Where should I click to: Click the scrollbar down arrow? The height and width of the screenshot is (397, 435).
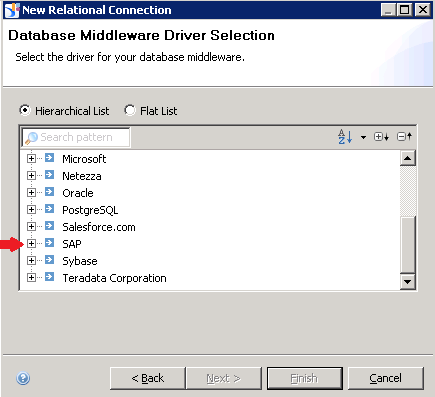tap(407, 282)
